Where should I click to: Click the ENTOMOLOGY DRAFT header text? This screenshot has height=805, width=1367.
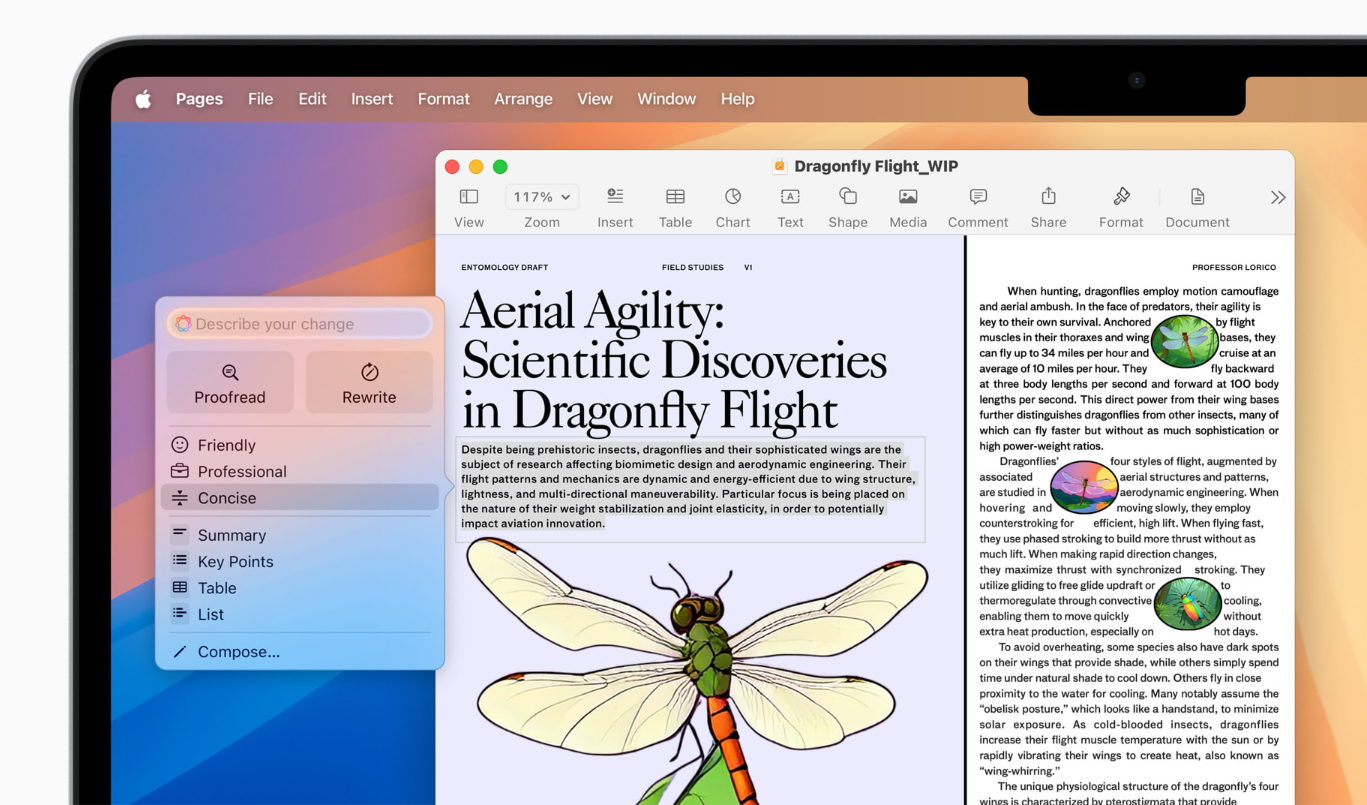(504, 268)
